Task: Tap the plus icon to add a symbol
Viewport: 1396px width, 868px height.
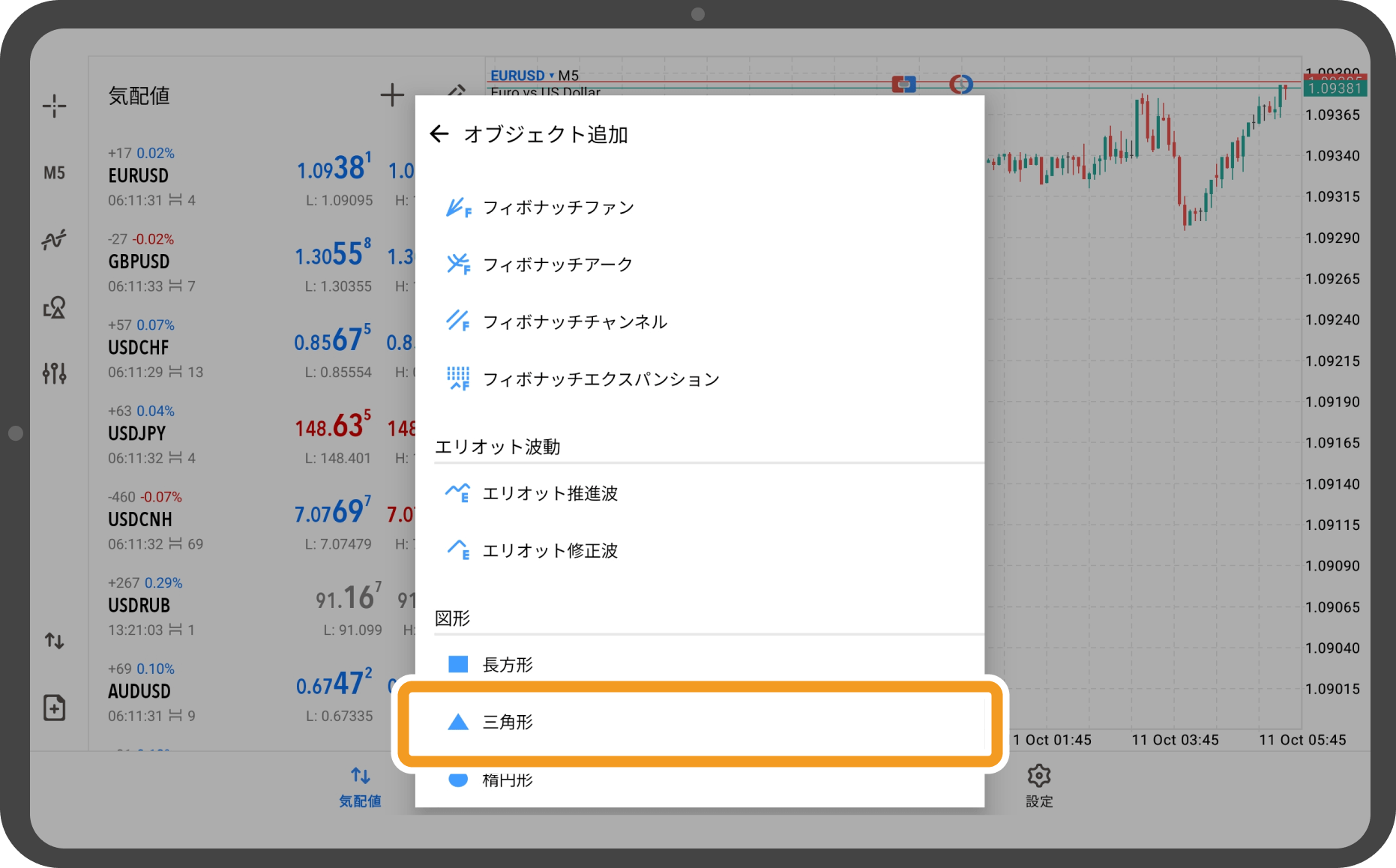Action: (x=392, y=95)
